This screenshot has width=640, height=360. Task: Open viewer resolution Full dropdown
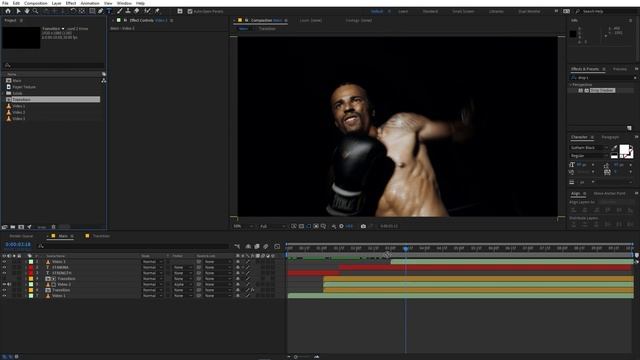click(x=272, y=226)
